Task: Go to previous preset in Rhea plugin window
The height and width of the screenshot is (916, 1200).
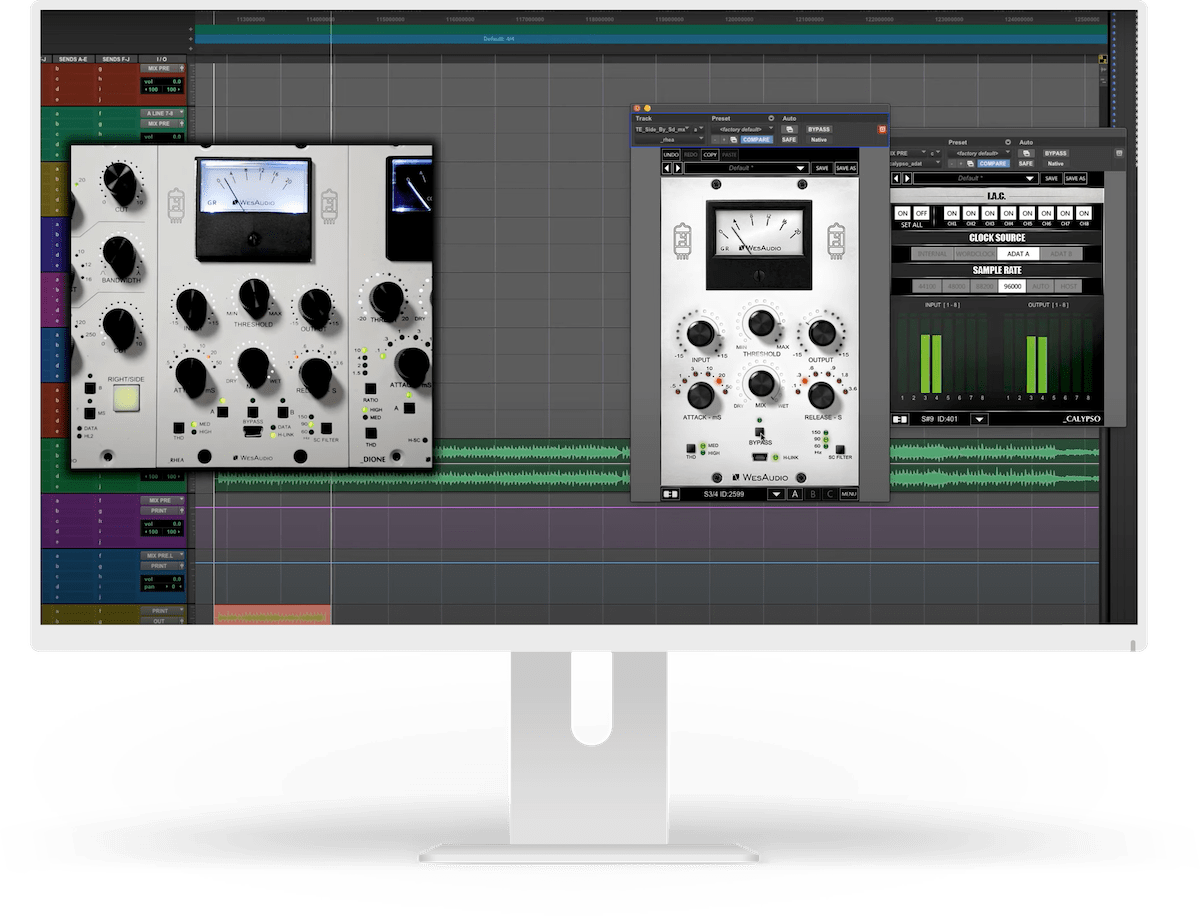Action: point(667,168)
